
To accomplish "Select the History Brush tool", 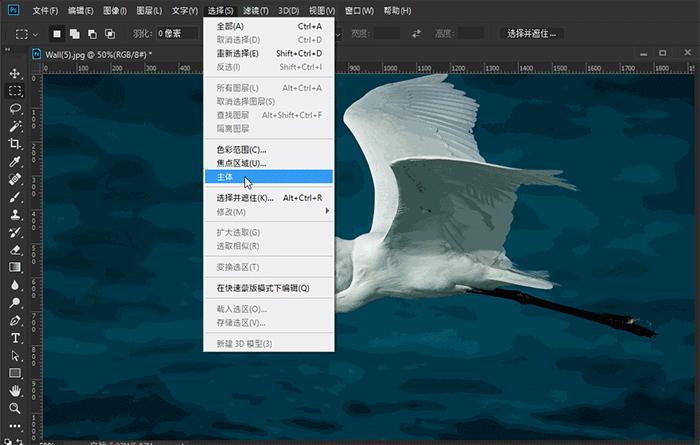I will [x=15, y=232].
